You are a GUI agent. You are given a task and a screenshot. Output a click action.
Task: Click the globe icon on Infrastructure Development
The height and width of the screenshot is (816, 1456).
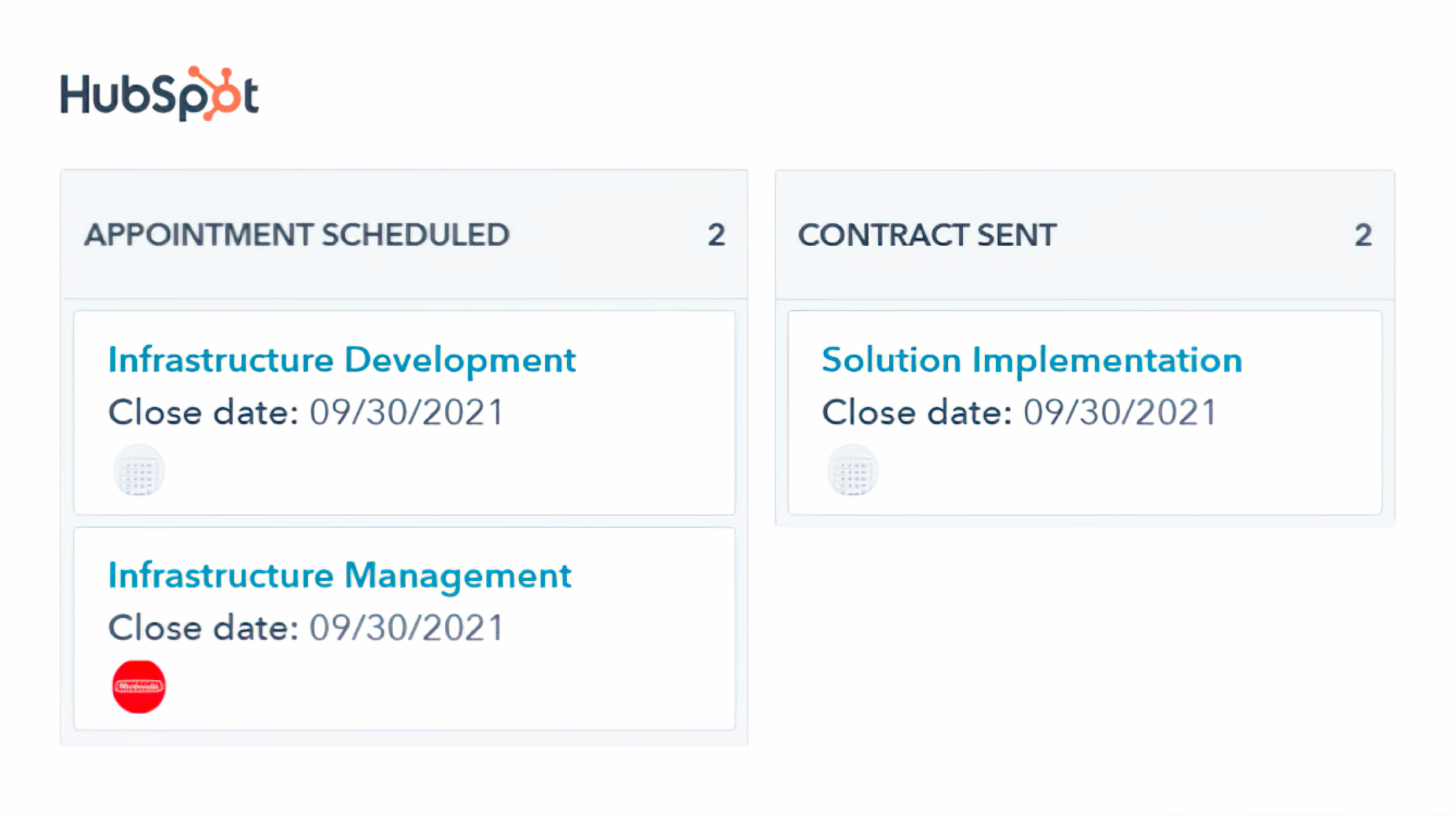click(139, 470)
